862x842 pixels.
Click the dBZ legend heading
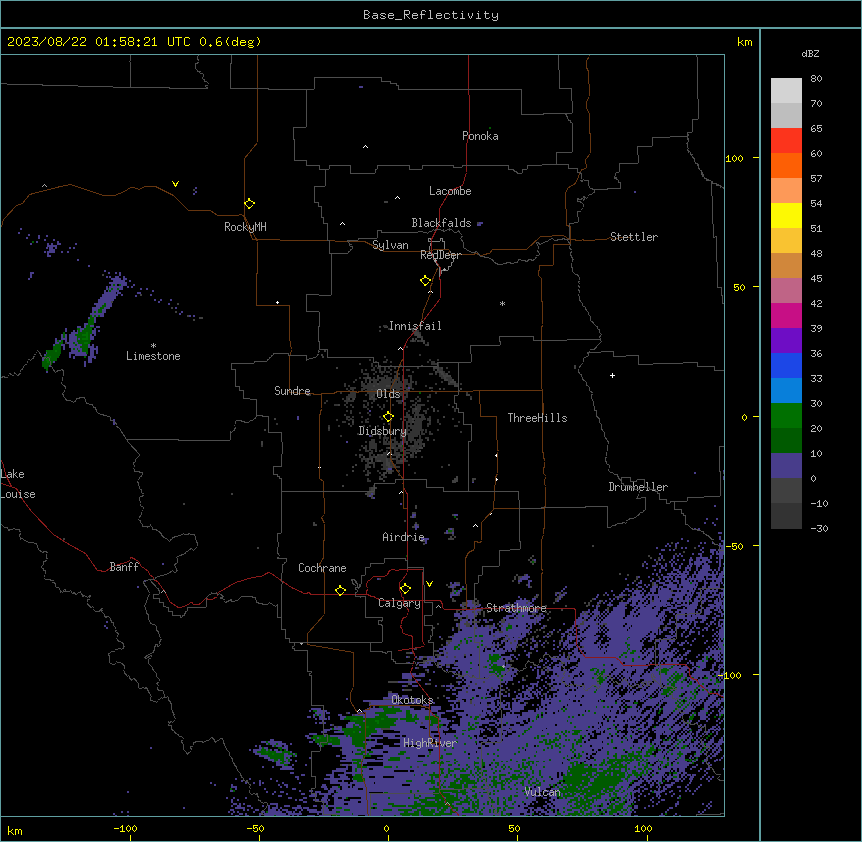pos(810,53)
